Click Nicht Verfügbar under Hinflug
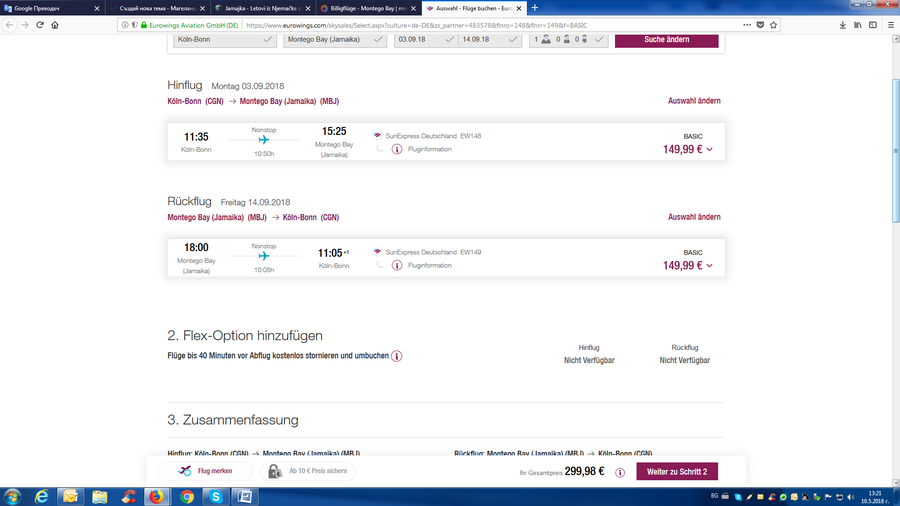Viewport: 900px width, 506px height. pos(589,360)
